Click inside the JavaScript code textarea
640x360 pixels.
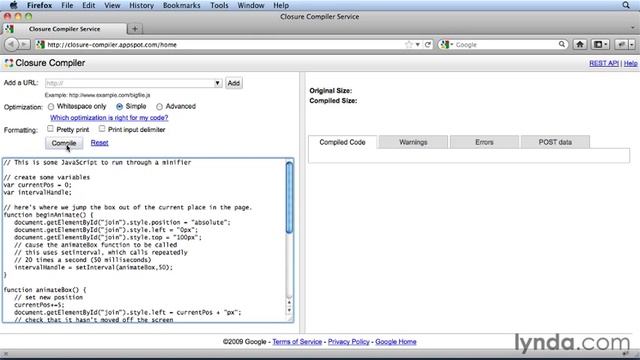click(x=144, y=240)
